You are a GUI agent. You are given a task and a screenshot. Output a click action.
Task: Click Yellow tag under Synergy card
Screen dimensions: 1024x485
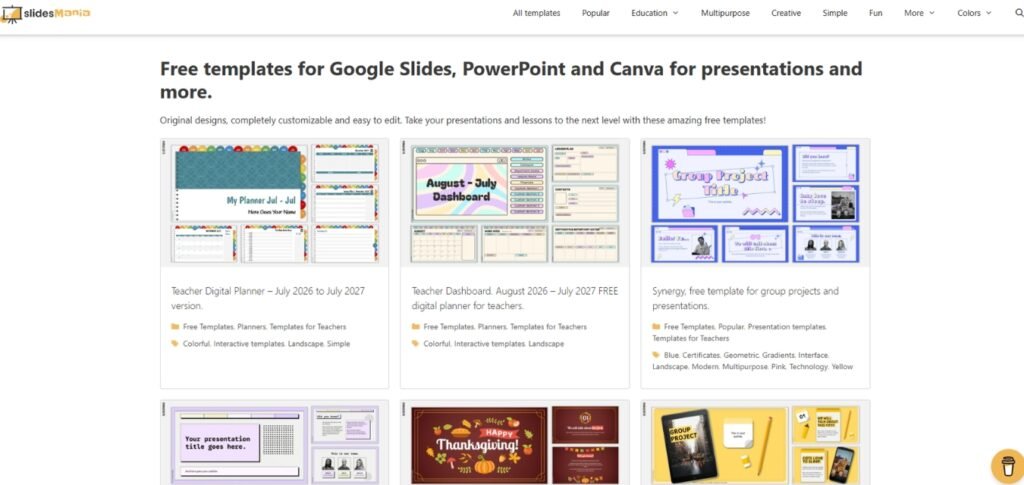coord(842,367)
